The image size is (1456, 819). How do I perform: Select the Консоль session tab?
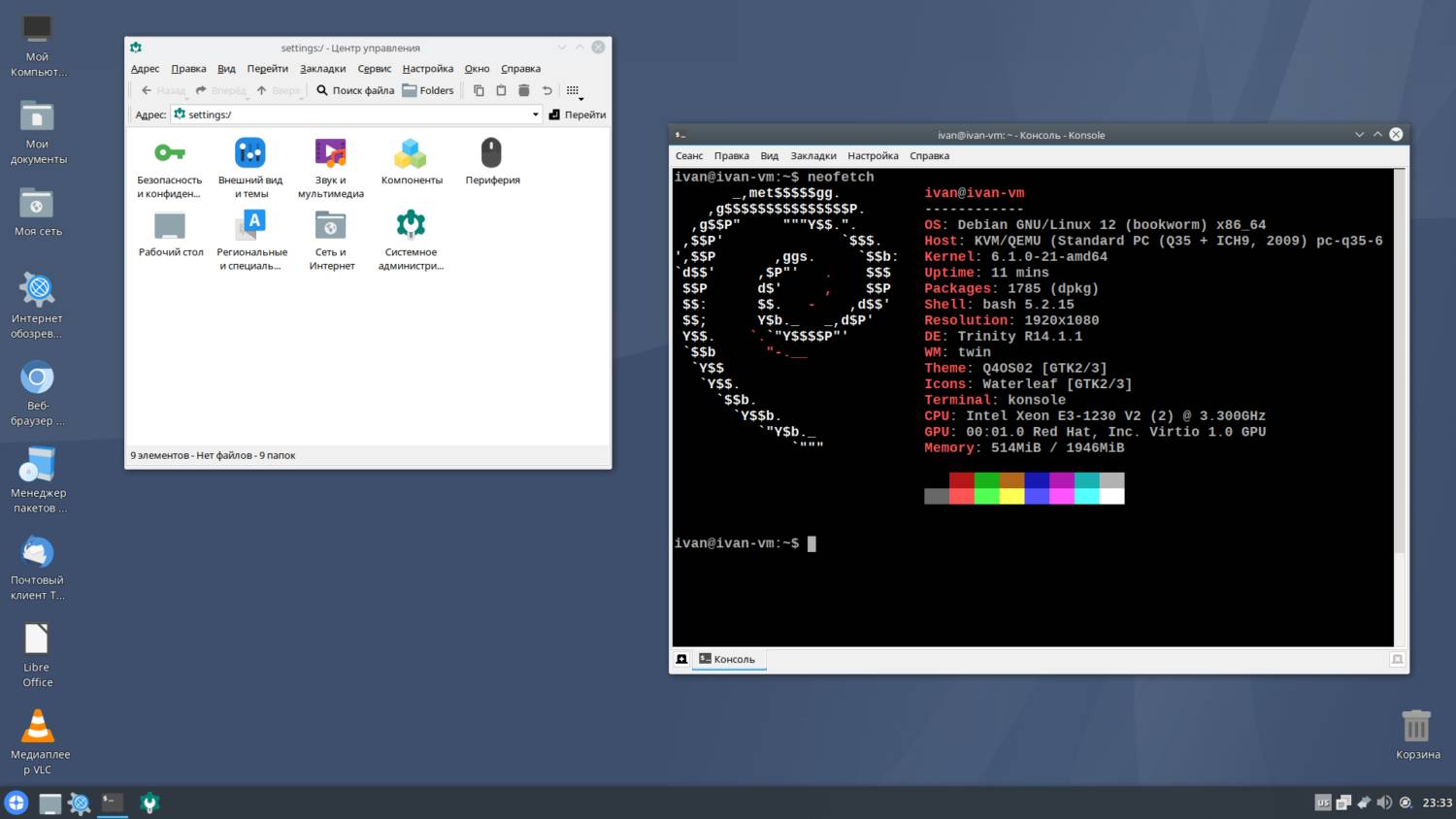point(727,659)
